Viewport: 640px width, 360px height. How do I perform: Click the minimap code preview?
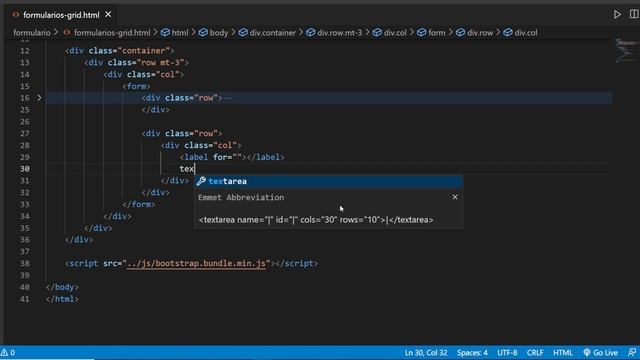[x=626, y=50]
